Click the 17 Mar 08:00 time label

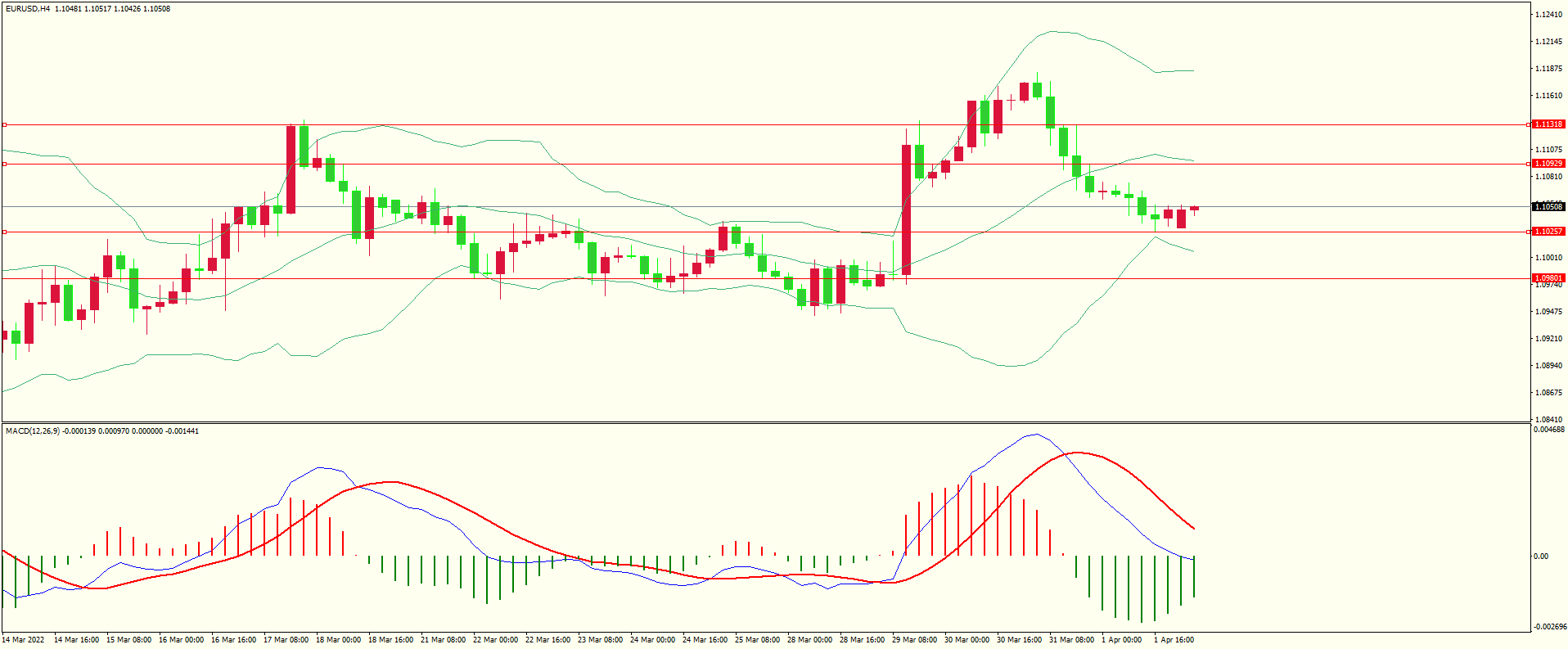pos(286,640)
